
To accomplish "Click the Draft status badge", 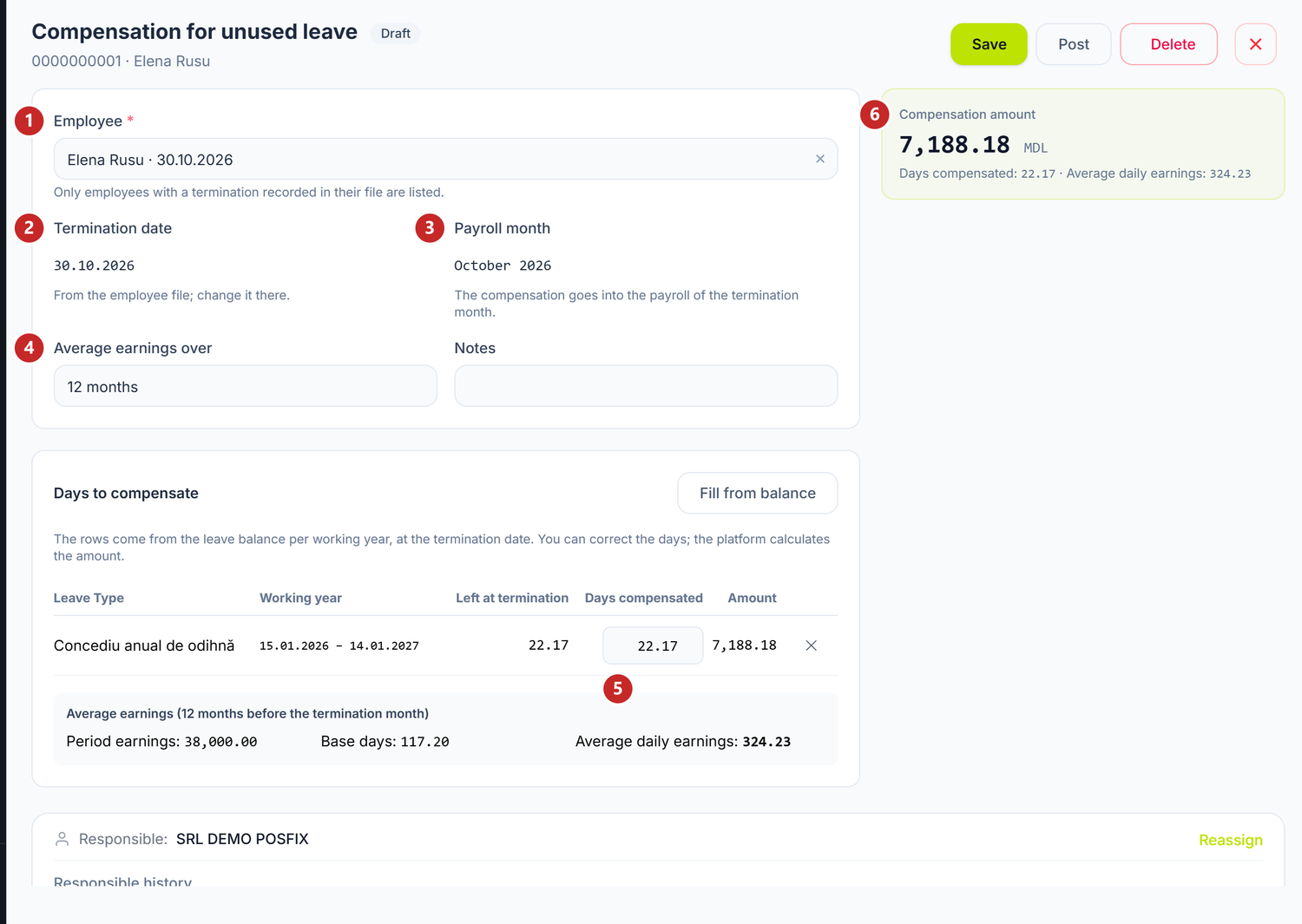I will (x=395, y=33).
